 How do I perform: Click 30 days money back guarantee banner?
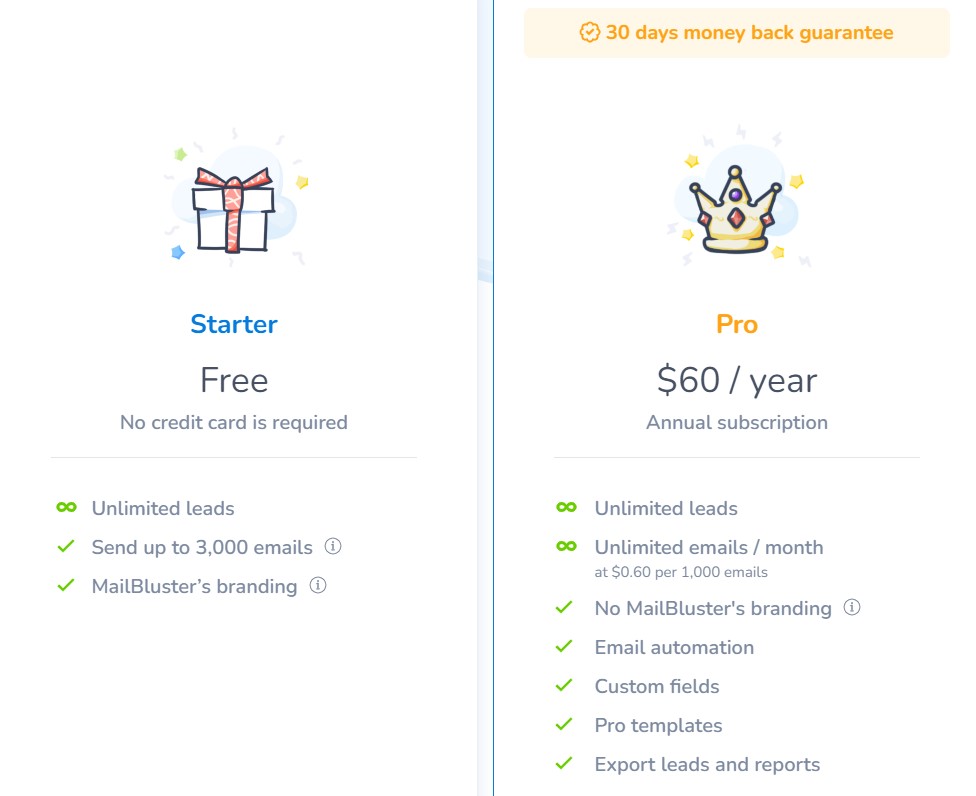[737, 33]
